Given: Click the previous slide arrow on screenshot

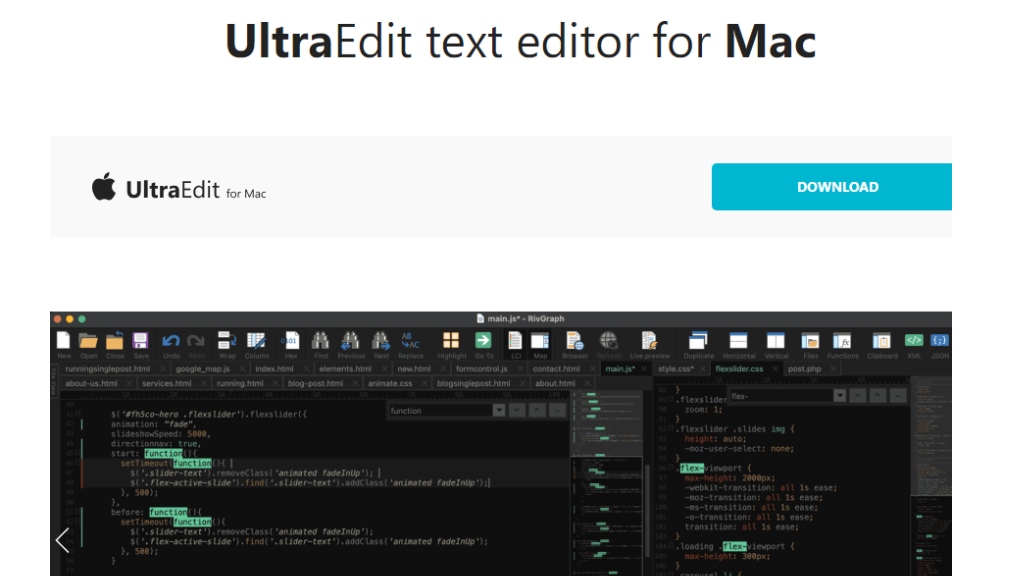Looking at the screenshot, I should (x=63, y=540).
